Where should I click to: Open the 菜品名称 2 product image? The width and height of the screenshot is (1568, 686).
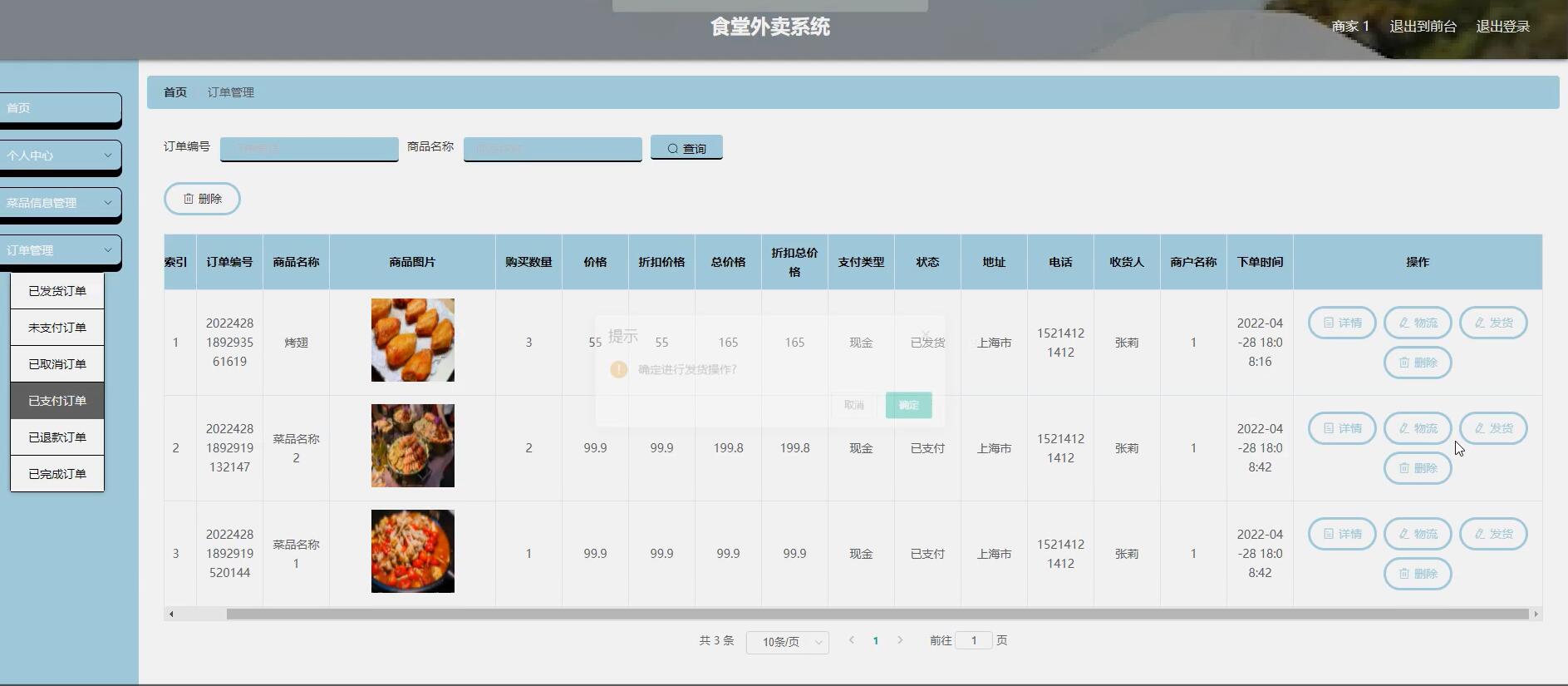point(413,446)
